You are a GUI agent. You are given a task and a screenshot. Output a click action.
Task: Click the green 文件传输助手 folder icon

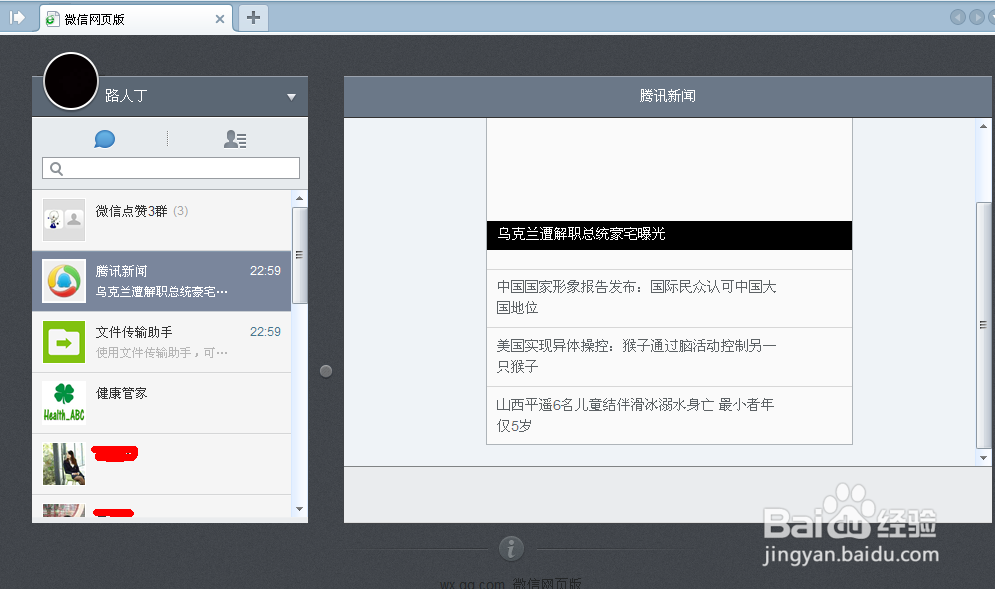(64, 342)
